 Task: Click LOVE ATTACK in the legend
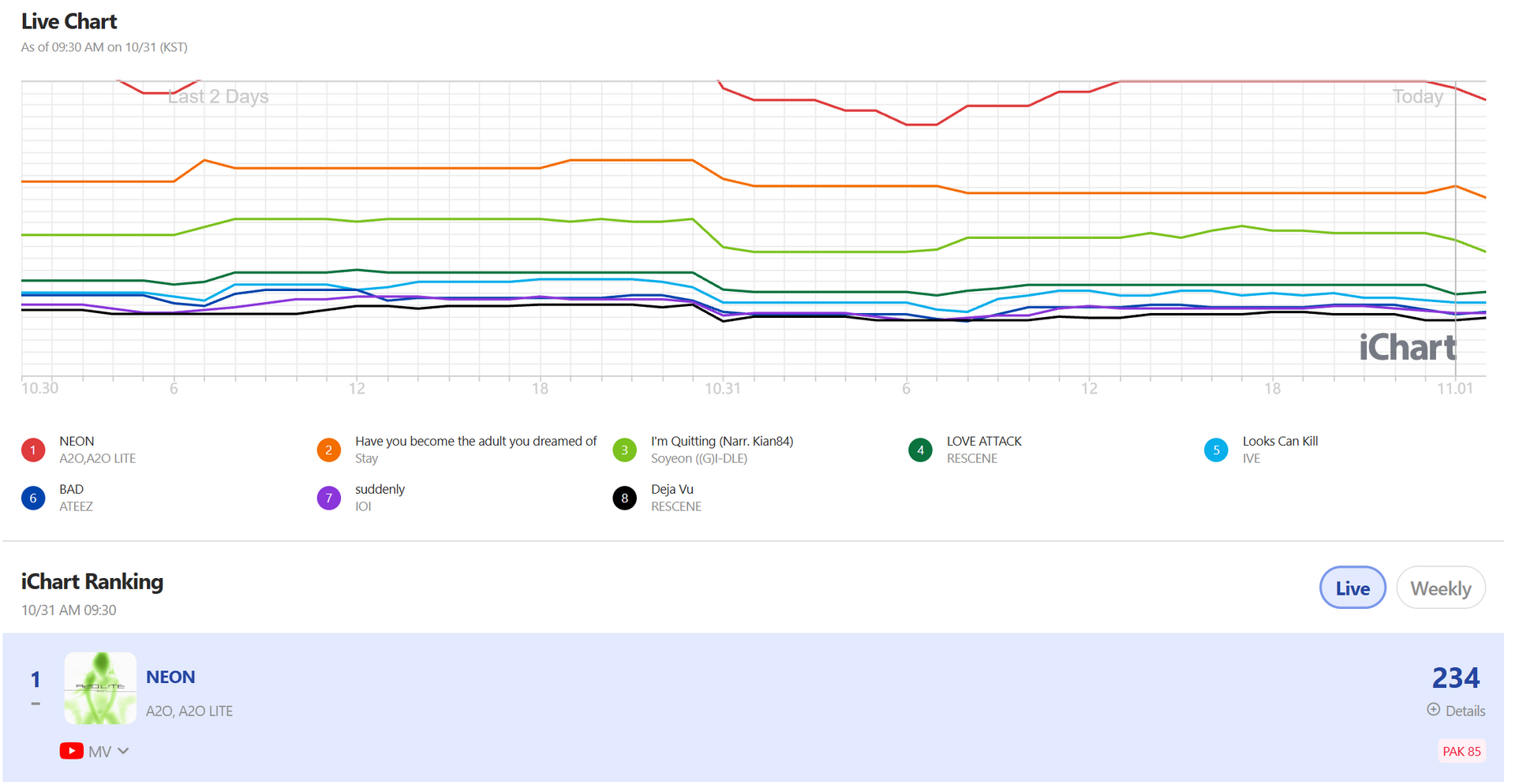(x=984, y=441)
